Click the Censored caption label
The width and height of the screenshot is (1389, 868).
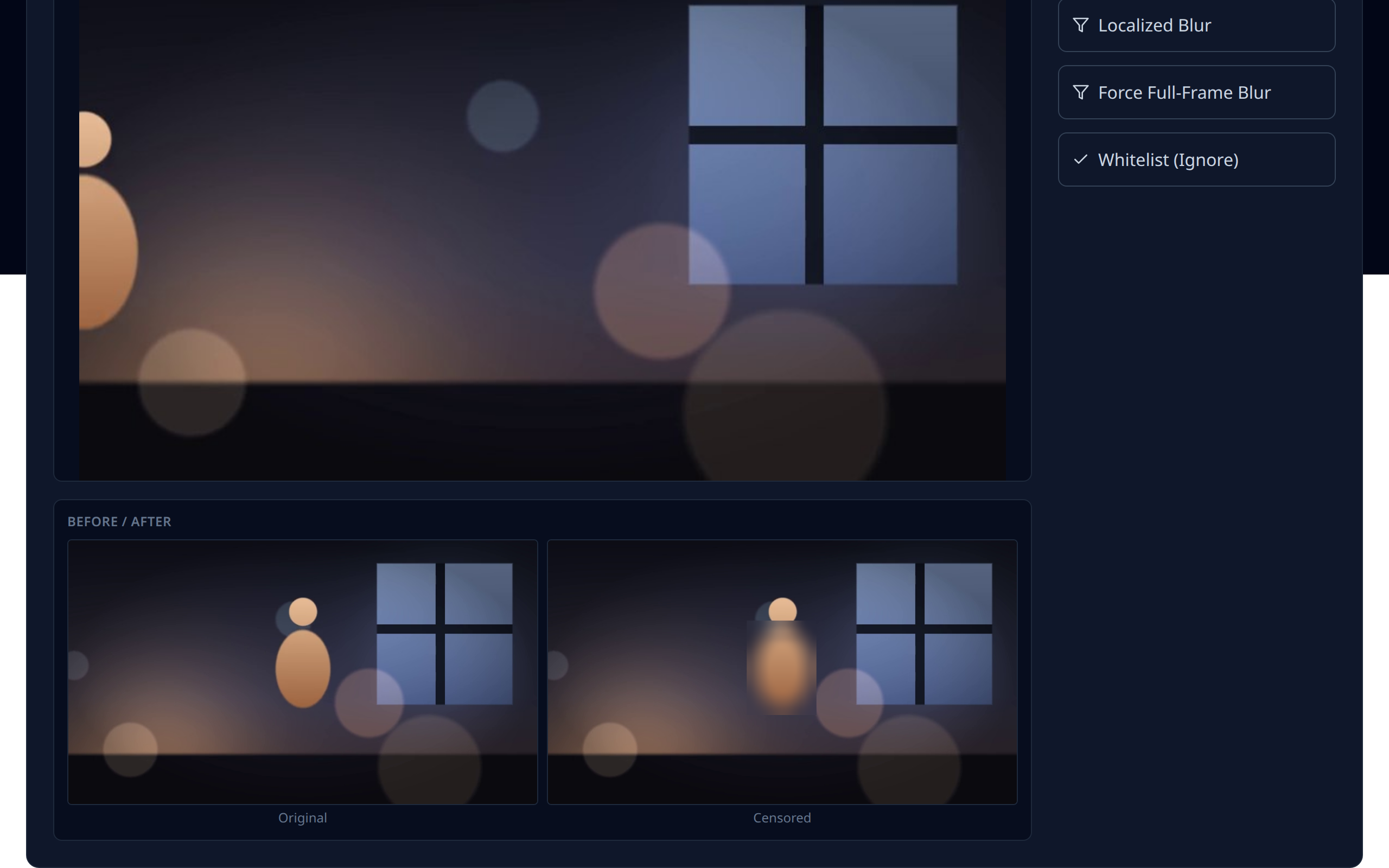[x=782, y=818]
